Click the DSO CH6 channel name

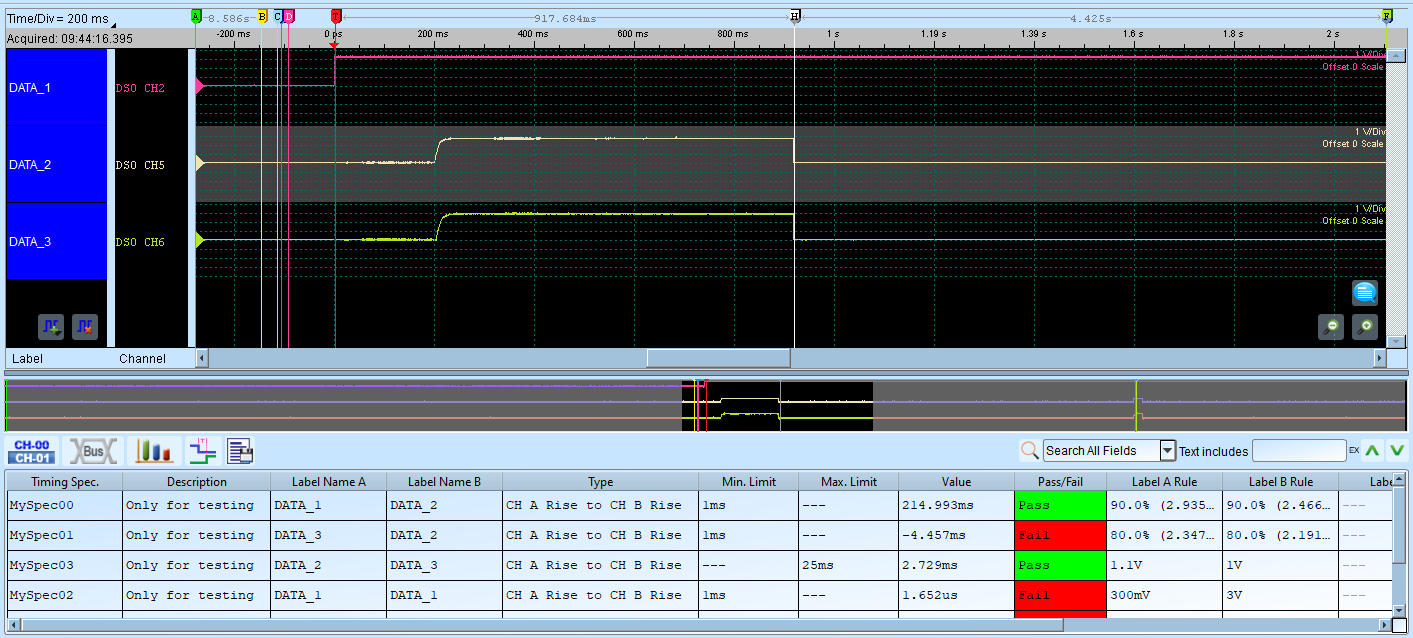[140, 242]
